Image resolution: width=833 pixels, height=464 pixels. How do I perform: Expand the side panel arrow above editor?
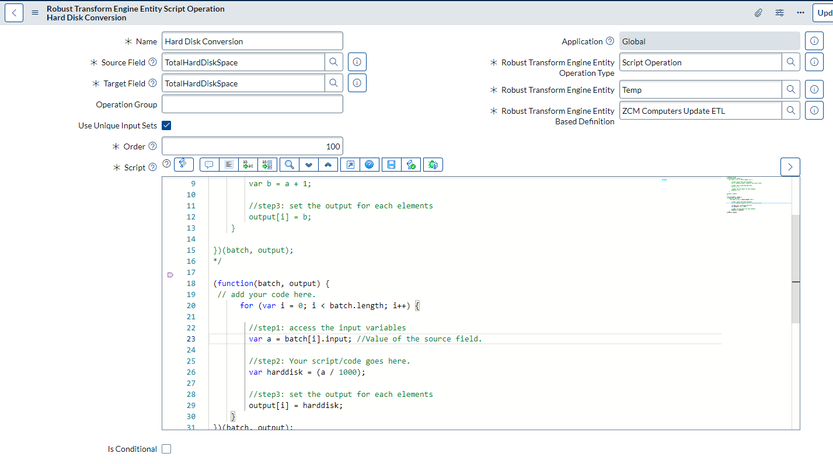[x=790, y=167]
